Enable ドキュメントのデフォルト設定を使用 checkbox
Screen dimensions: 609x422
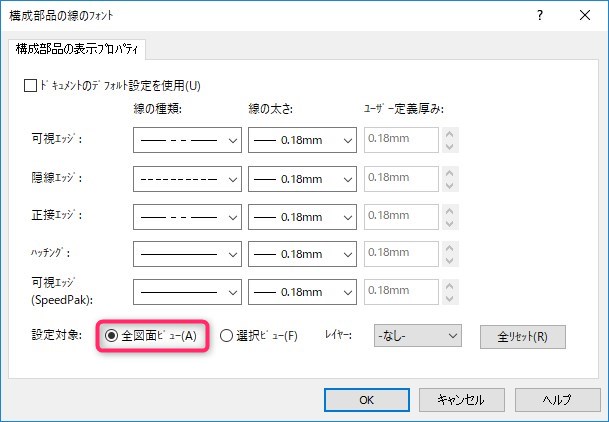coord(29,86)
